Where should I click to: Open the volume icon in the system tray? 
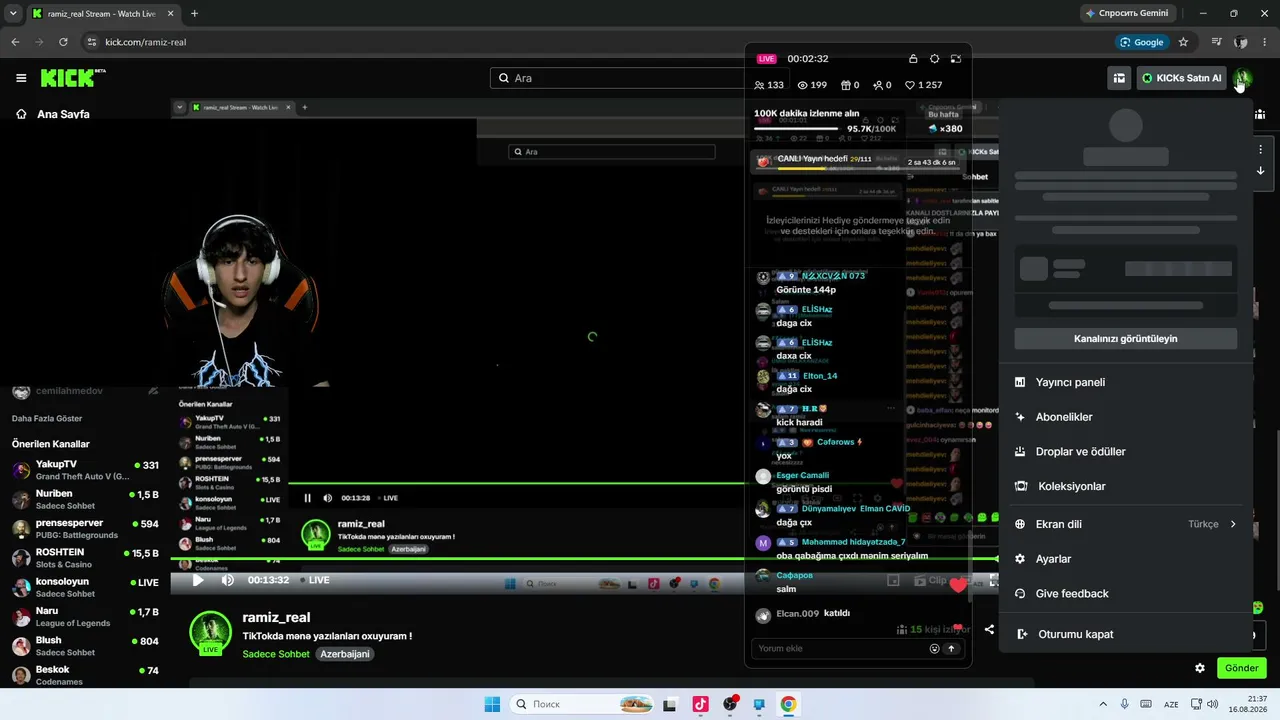pos(1212,704)
